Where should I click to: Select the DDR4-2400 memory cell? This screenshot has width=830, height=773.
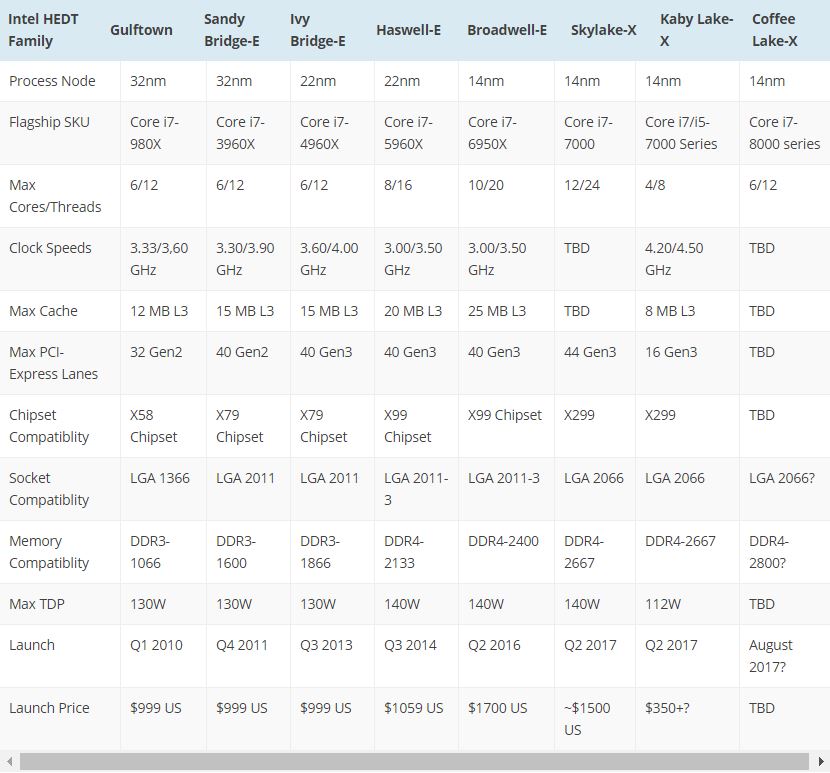(x=503, y=541)
